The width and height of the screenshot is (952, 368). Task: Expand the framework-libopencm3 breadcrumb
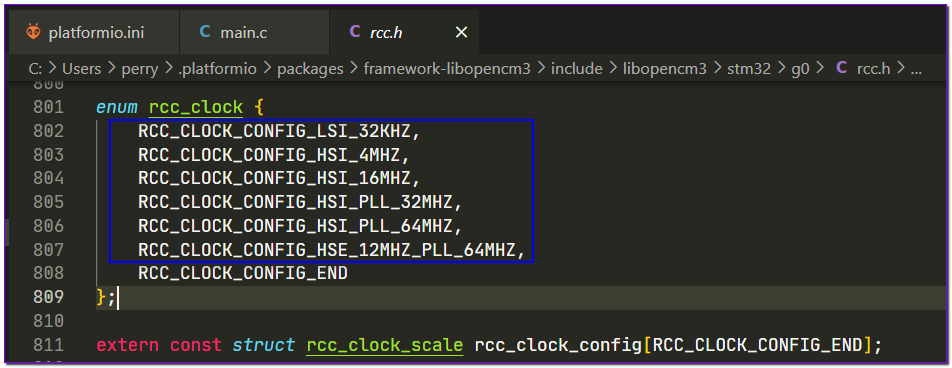click(x=447, y=69)
